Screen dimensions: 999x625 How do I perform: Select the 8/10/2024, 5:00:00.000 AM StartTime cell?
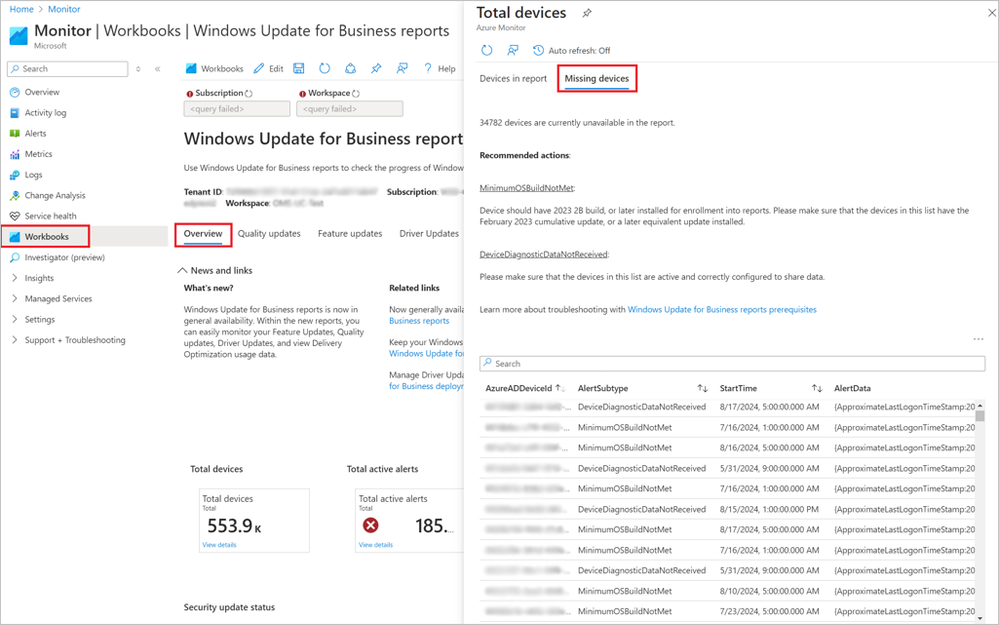(770, 591)
